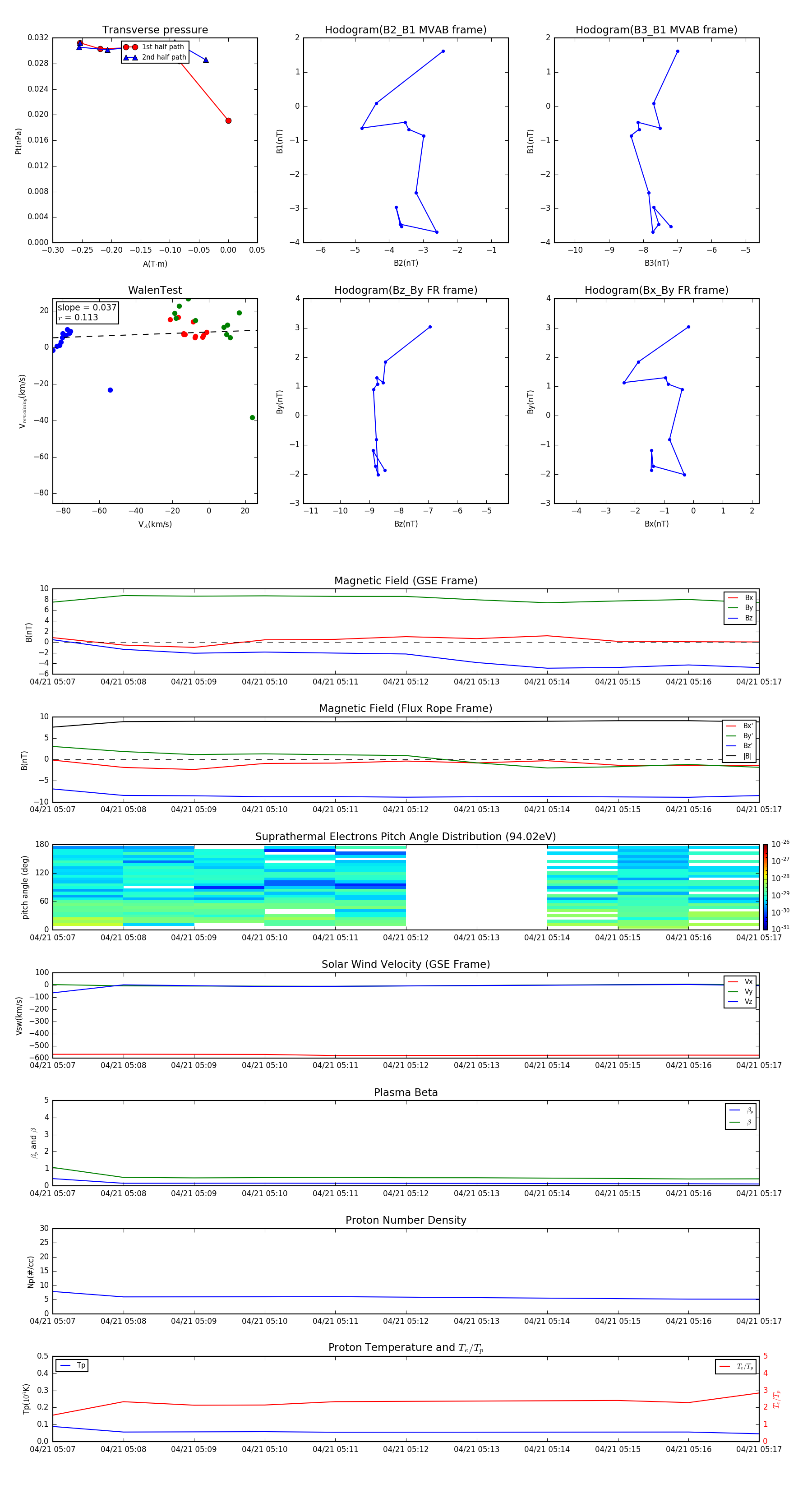The width and height of the screenshot is (812, 1489).
Task: Click the "Magnetic Field (Flux Rope Frame)" title
Action: (x=406, y=708)
